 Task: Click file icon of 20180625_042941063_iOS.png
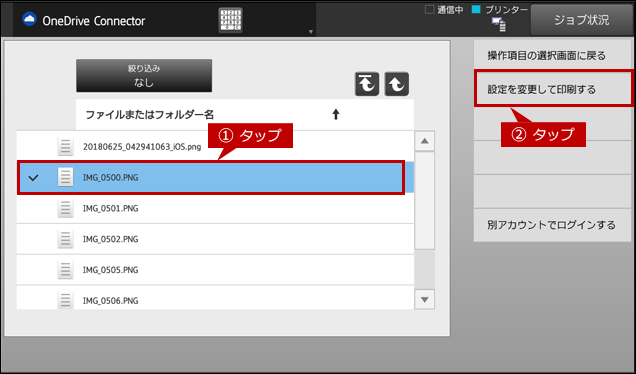[x=65, y=147]
